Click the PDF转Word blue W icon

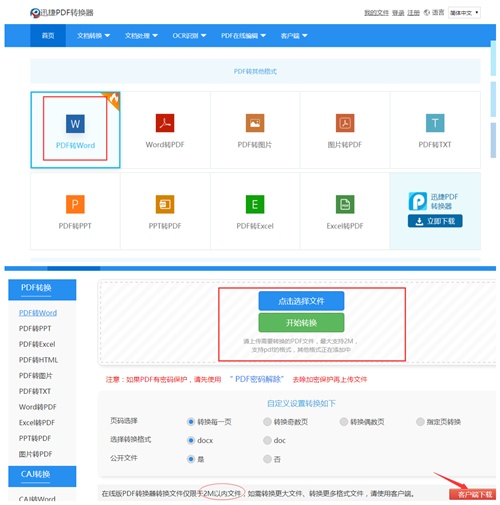click(75, 124)
